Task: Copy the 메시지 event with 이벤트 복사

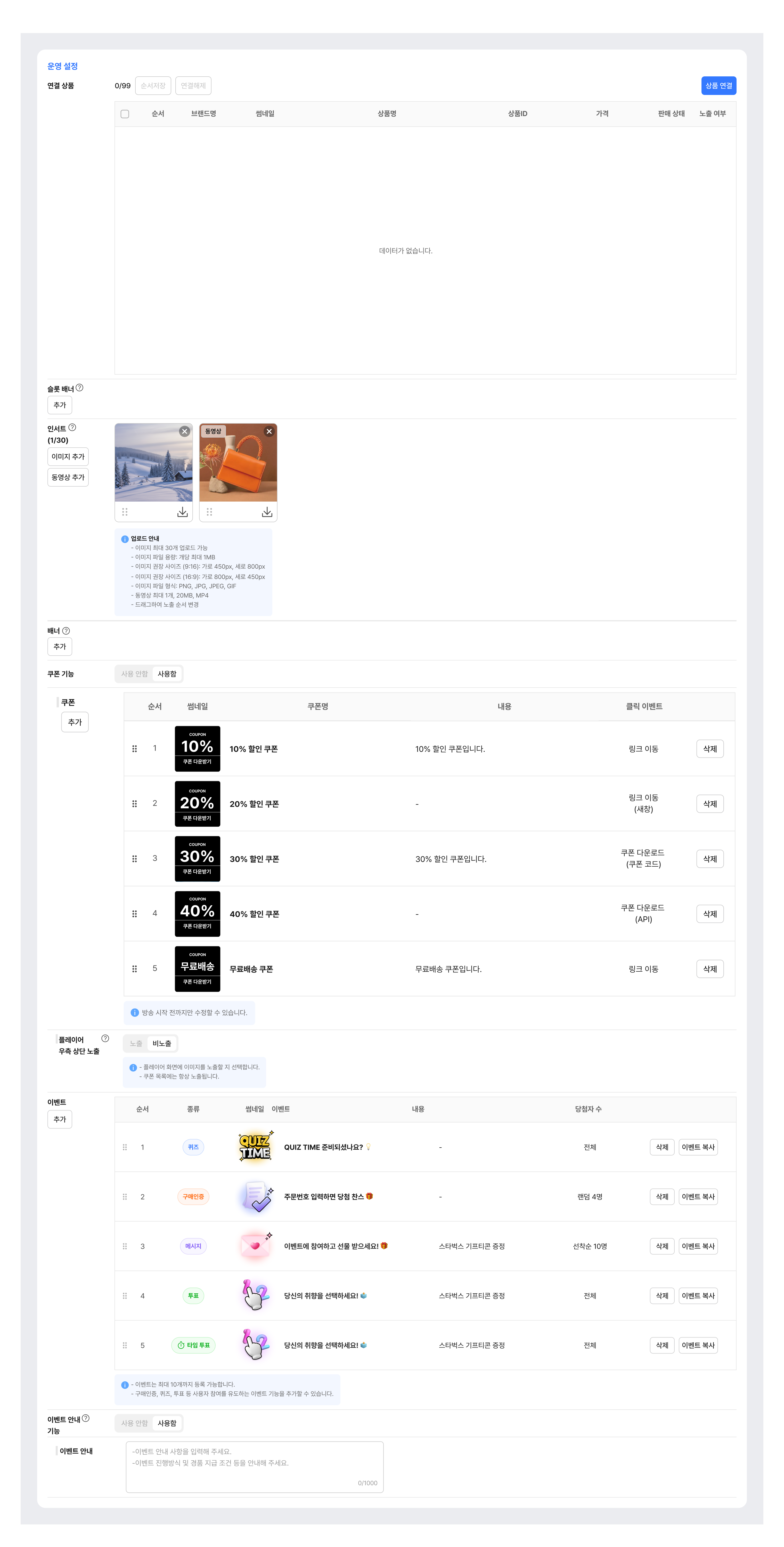Action: click(698, 1246)
